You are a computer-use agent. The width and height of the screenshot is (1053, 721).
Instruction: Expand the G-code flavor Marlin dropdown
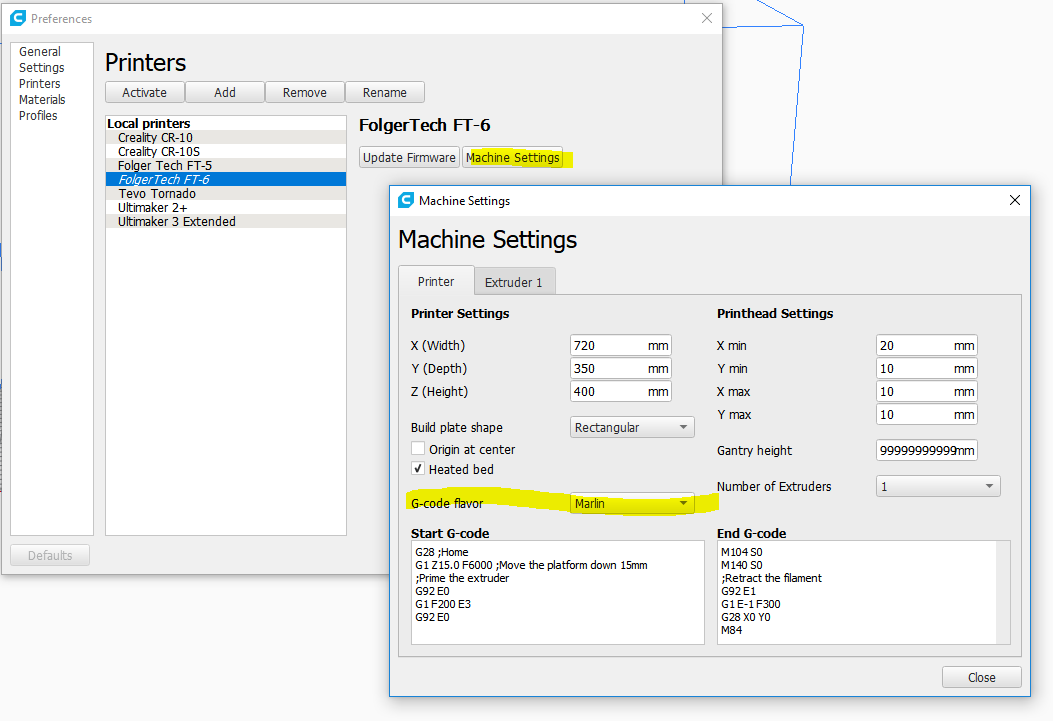[x=632, y=504]
